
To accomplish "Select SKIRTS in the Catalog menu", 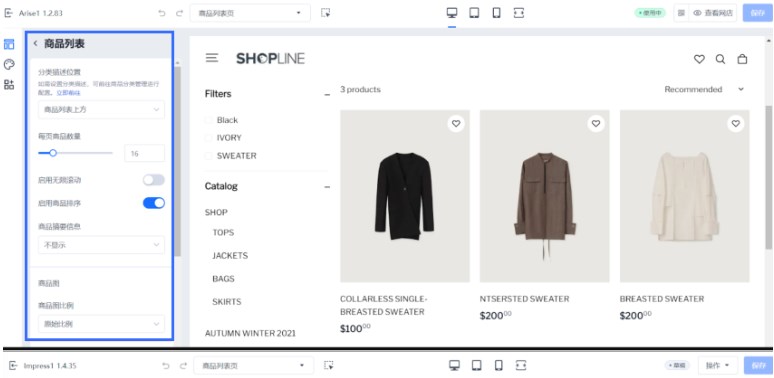I will click(x=227, y=302).
